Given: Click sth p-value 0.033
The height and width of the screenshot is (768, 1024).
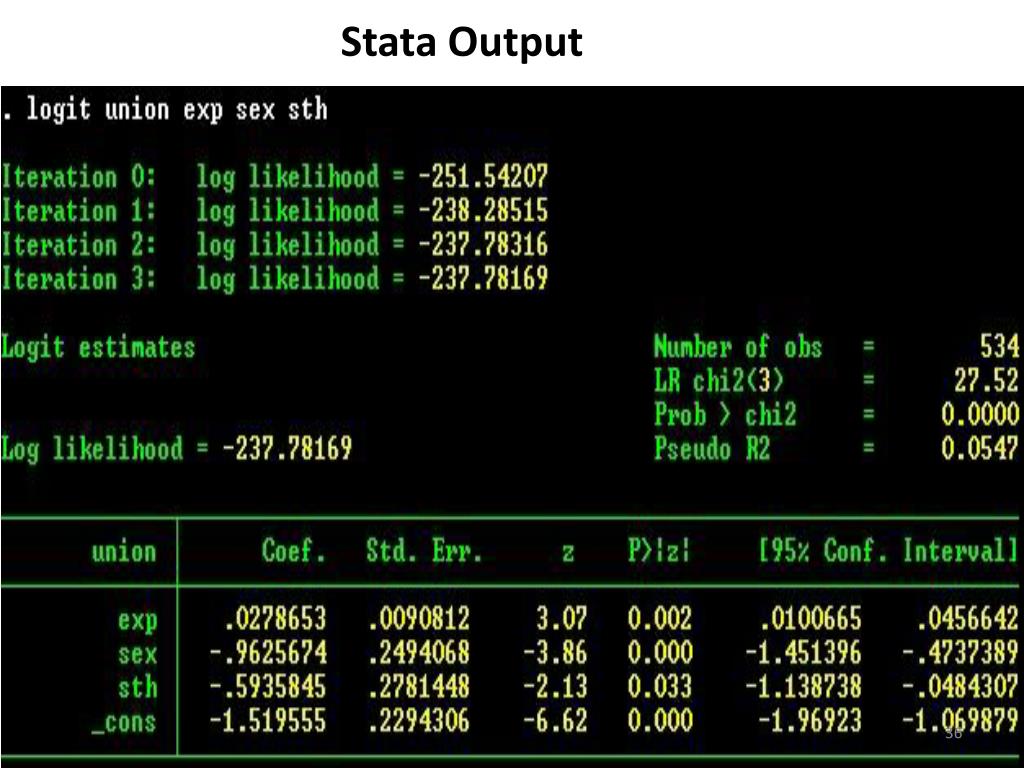Looking at the screenshot, I should [x=660, y=687].
